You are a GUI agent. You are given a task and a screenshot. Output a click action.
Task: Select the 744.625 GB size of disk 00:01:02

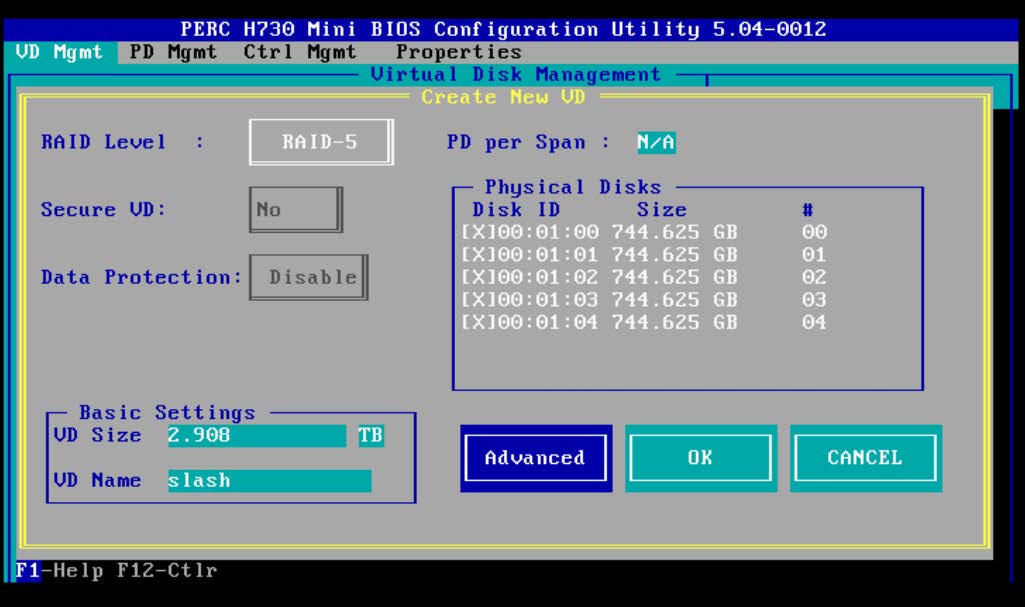675,277
